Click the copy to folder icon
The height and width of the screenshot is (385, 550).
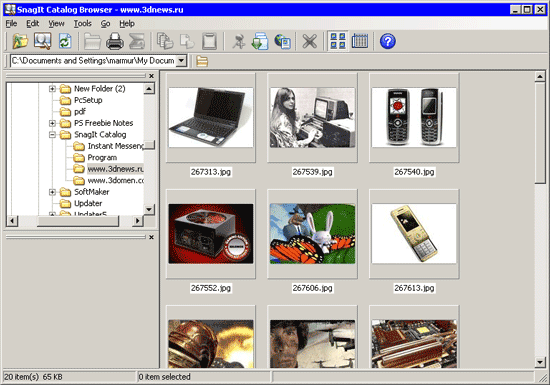click(165, 41)
